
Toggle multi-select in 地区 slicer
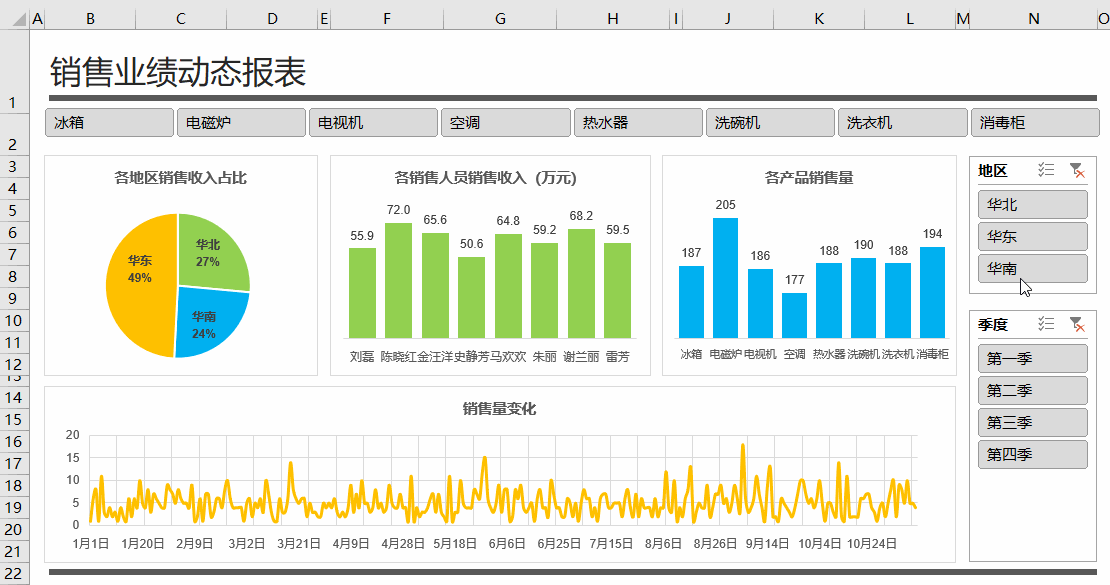(1046, 170)
